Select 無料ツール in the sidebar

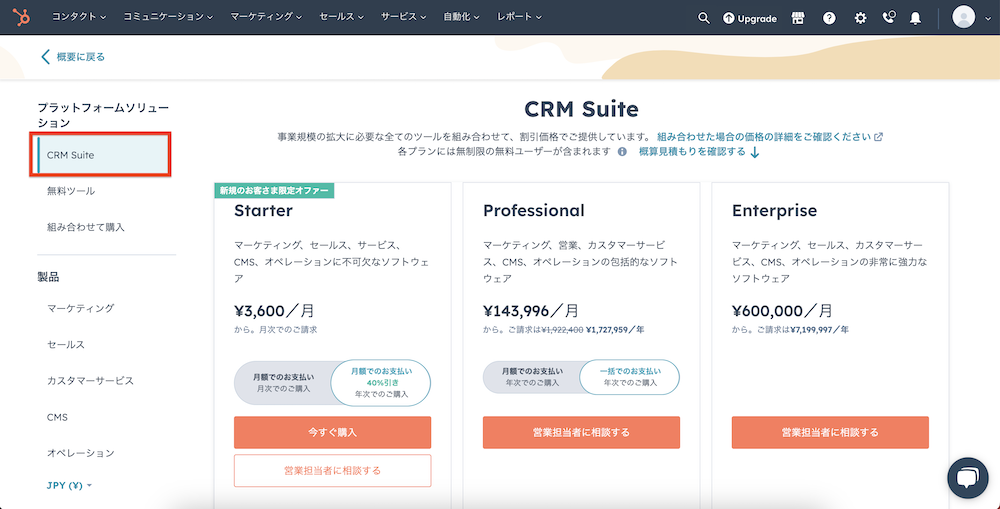point(71,191)
